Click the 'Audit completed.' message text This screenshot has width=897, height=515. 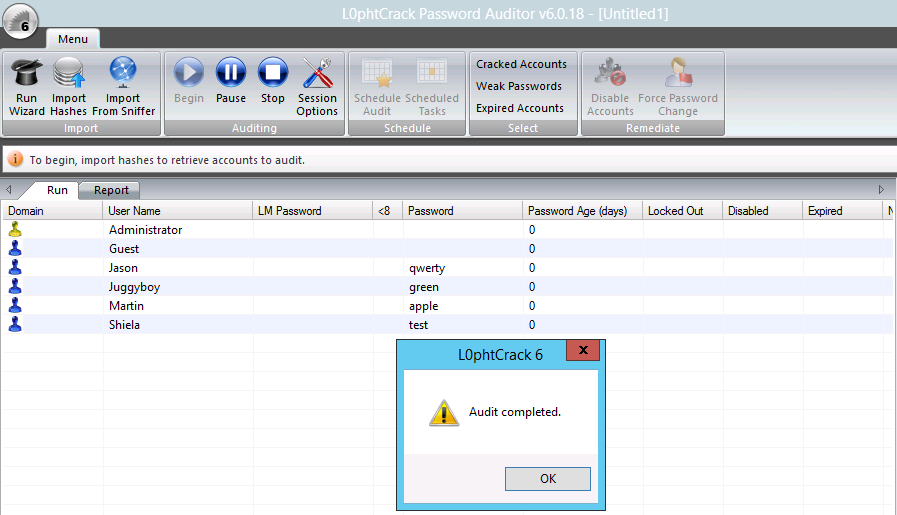click(x=515, y=412)
